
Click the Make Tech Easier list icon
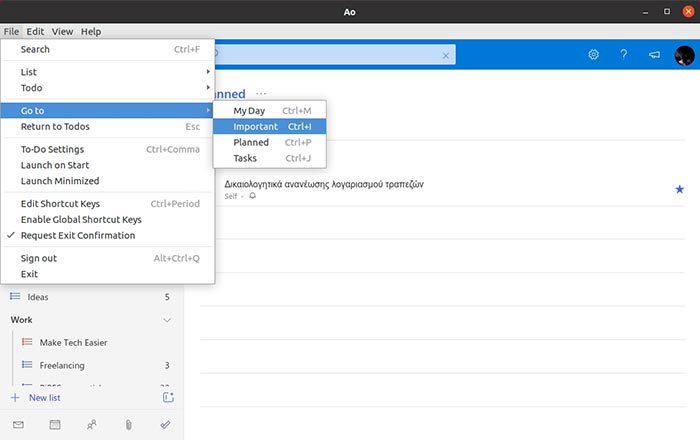pyautogui.click(x=27, y=342)
